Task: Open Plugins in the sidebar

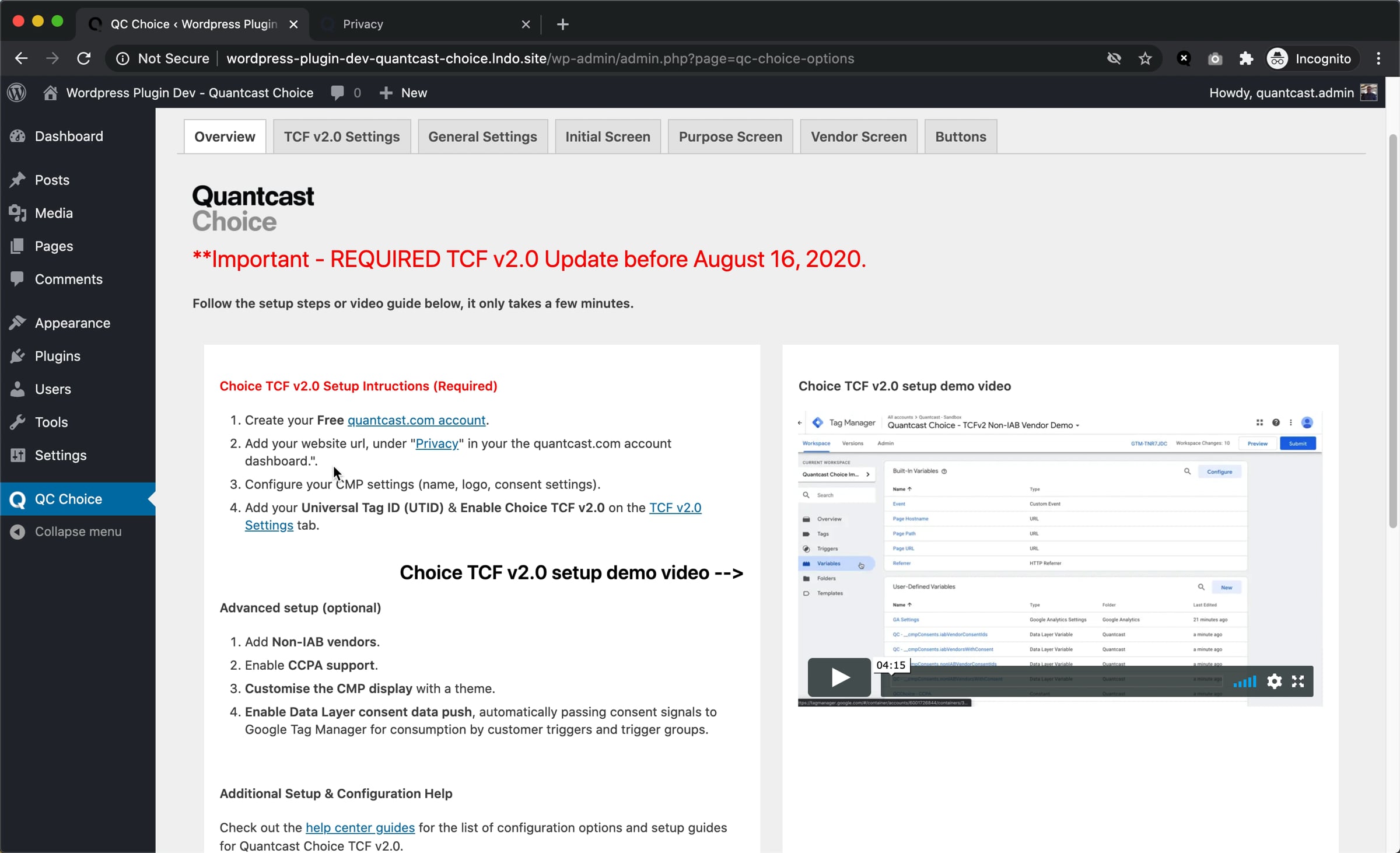Action: [x=78, y=356]
